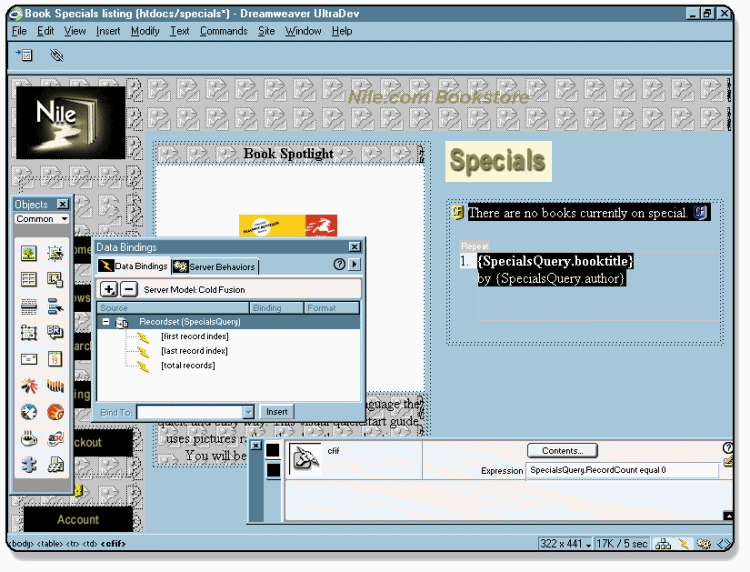
Task: Open the window size 322 x 441 popup
Action: pos(565,544)
